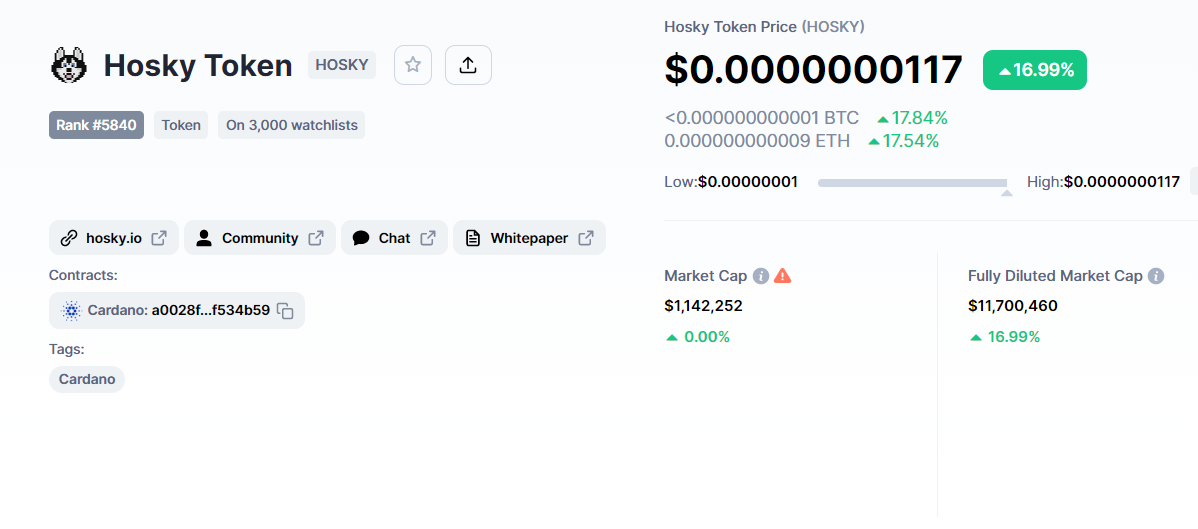This screenshot has height=529, width=1198.
Task: Click the Cardano network logo icon
Action: (71, 311)
